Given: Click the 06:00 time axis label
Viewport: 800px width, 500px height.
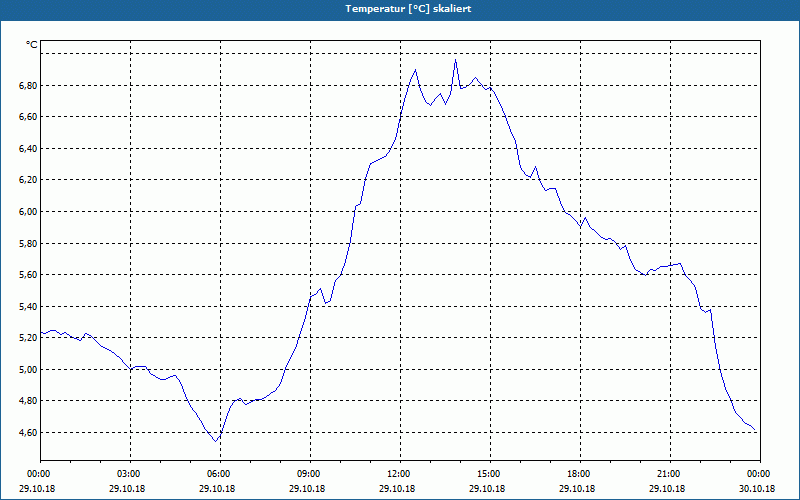Looking at the screenshot, I should tap(220, 474).
